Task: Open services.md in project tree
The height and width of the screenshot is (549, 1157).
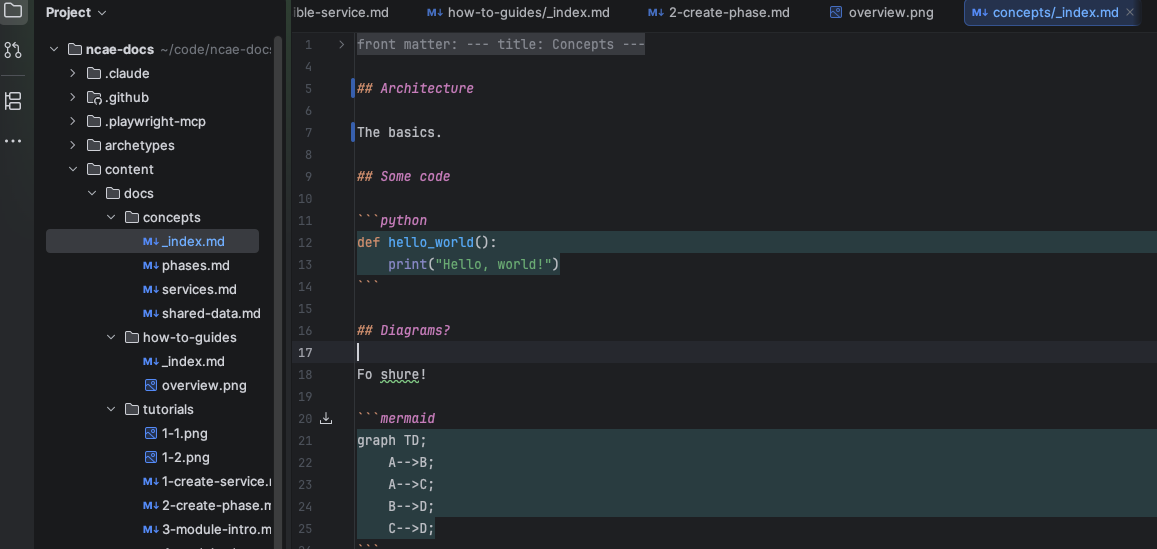Action: point(199,289)
